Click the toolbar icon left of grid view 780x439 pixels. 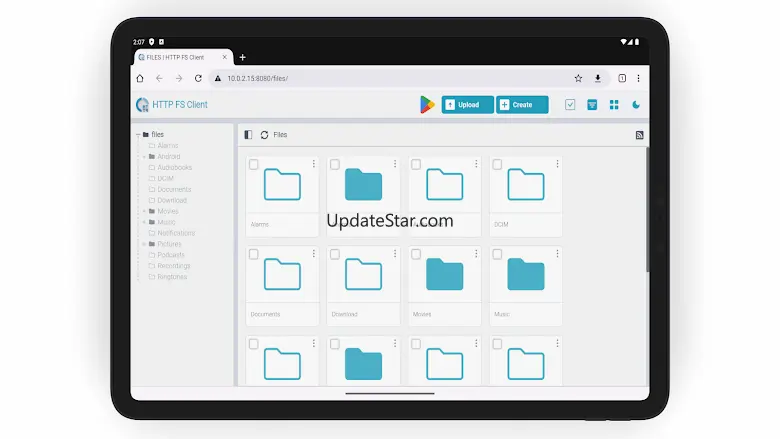pos(592,104)
